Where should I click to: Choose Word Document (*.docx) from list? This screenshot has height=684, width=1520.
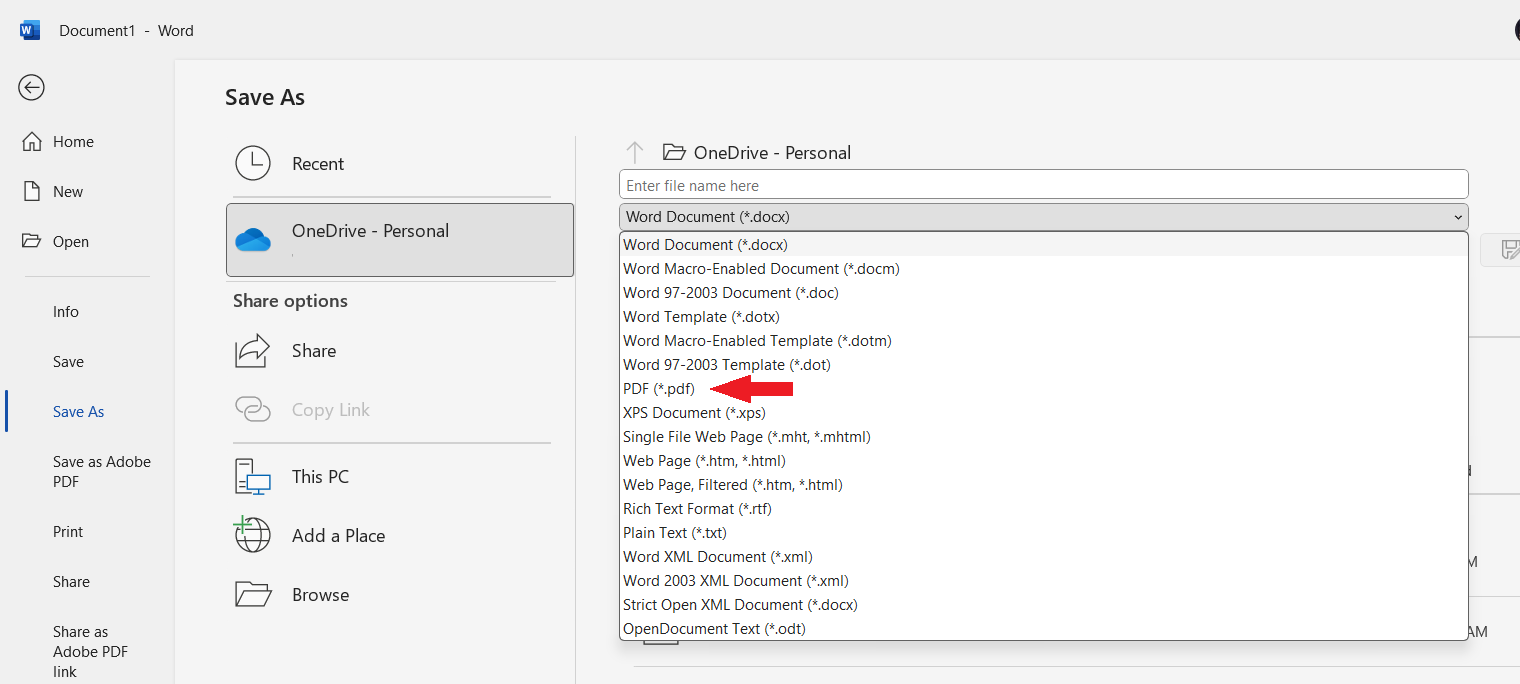pos(1043,244)
